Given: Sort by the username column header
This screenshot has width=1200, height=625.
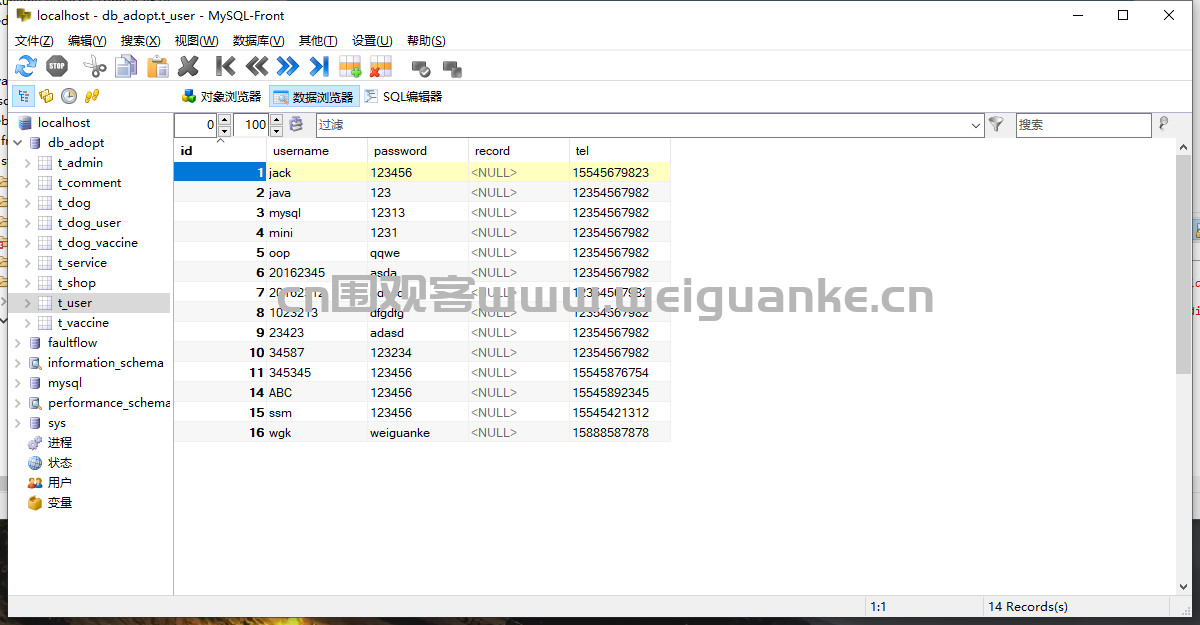Looking at the screenshot, I should click(317, 151).
